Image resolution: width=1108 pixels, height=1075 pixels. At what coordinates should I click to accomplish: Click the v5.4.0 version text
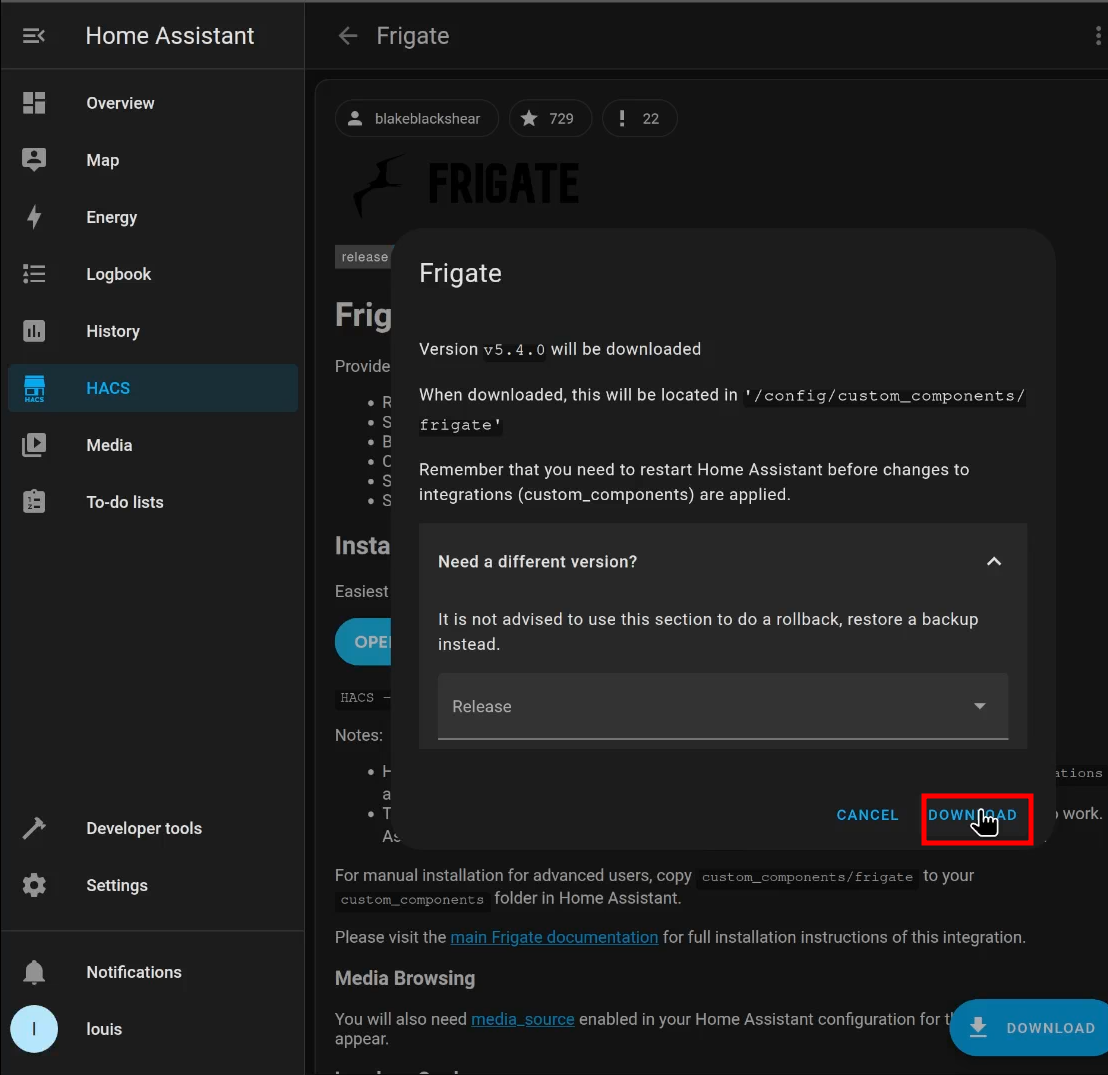tap(514, 350)
